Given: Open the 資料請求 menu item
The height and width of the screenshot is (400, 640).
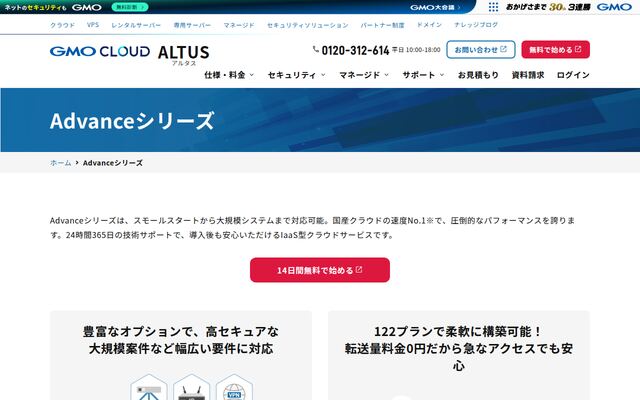Looking at the screenshot, I should coord(528,75).
